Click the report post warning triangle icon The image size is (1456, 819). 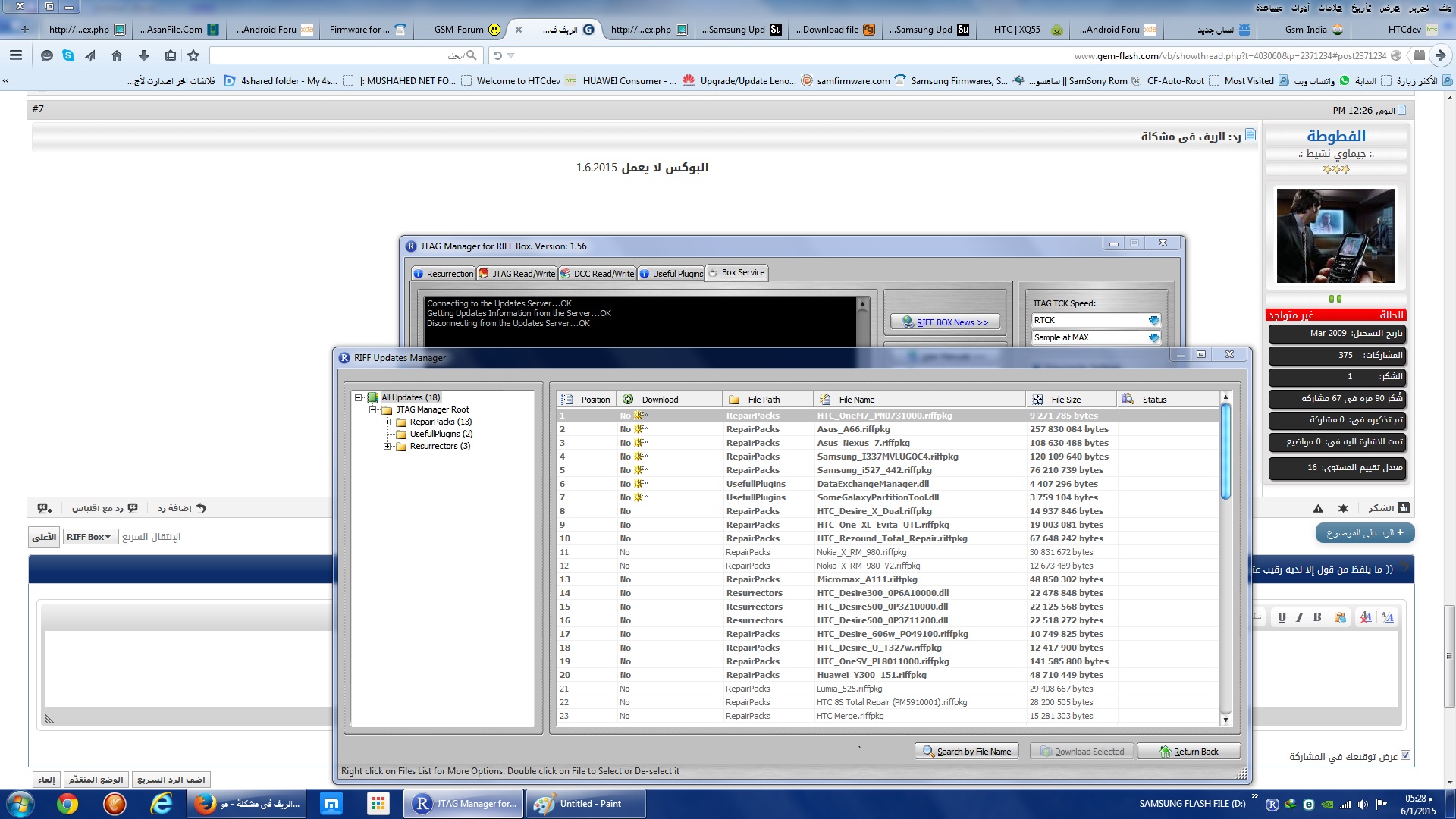tap(1318, 509)
